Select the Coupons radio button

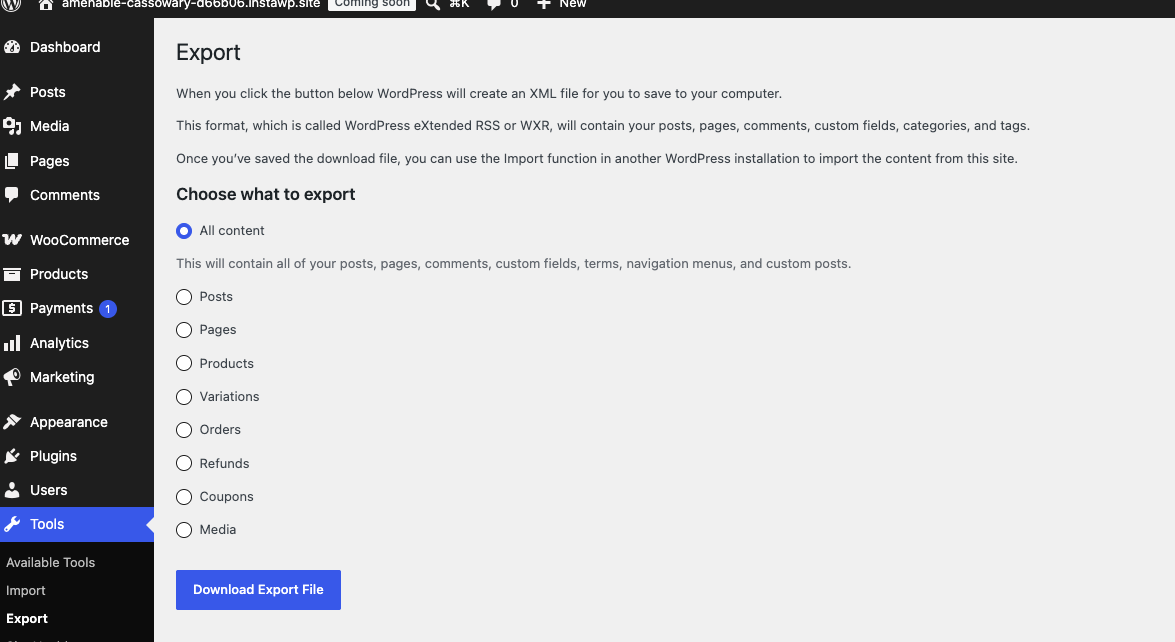click(x=184, y=497)
